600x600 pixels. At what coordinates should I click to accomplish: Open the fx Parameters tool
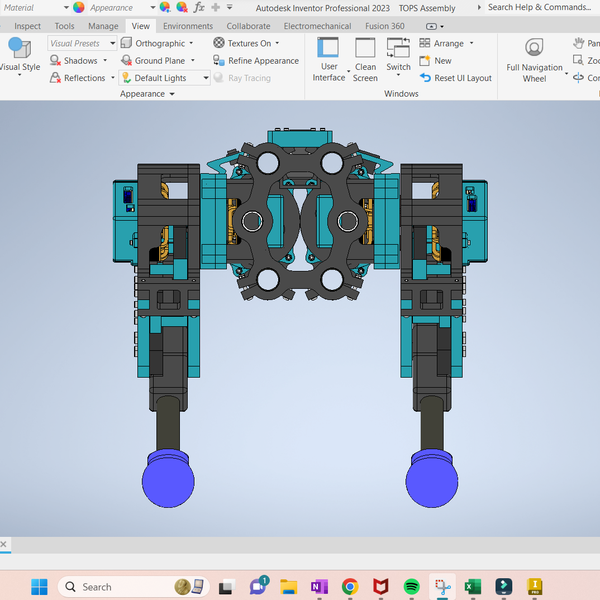pyautogui.click(x=199, y=7)
